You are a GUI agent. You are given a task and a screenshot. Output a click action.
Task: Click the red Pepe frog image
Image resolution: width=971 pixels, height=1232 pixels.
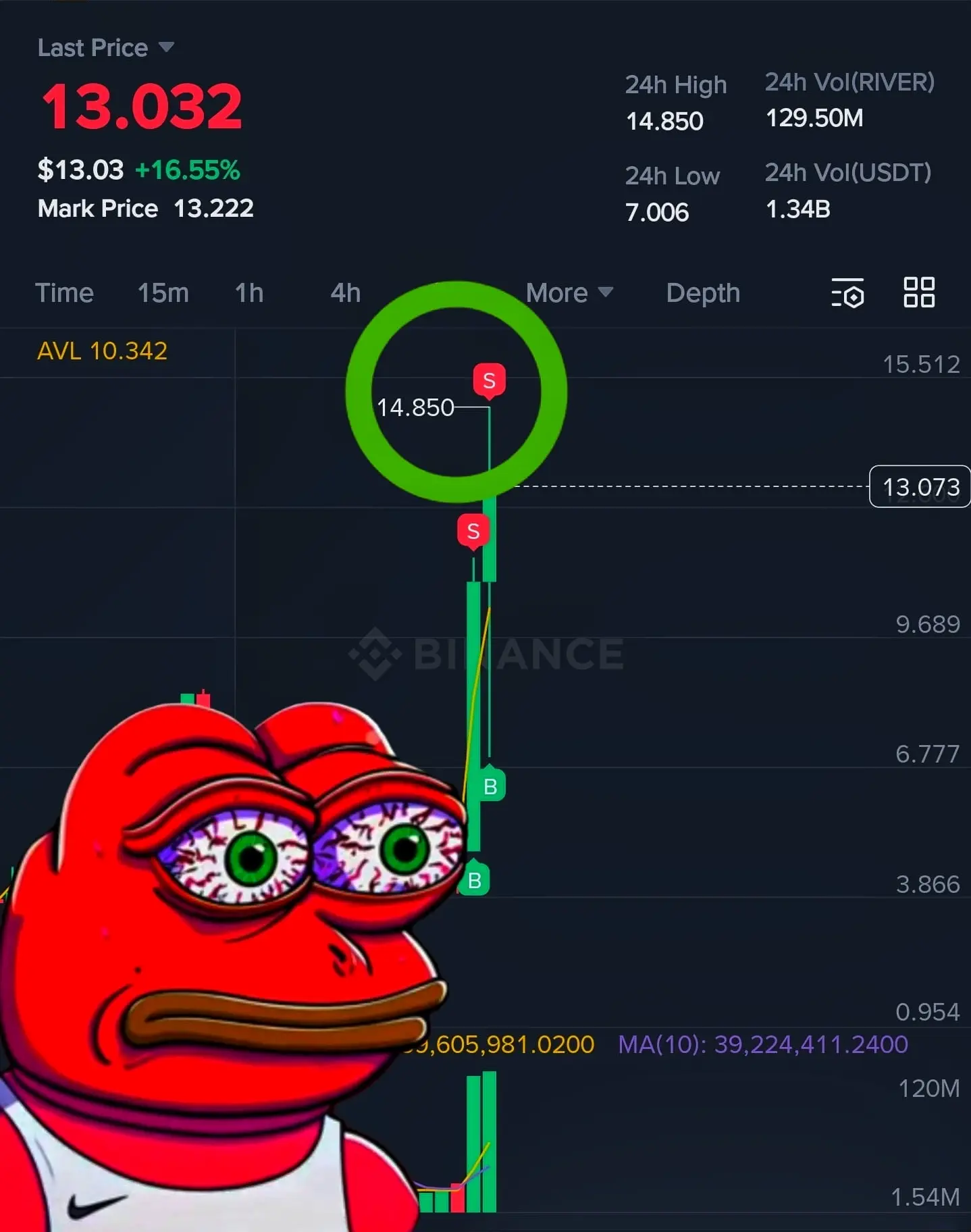pos(223,966)
